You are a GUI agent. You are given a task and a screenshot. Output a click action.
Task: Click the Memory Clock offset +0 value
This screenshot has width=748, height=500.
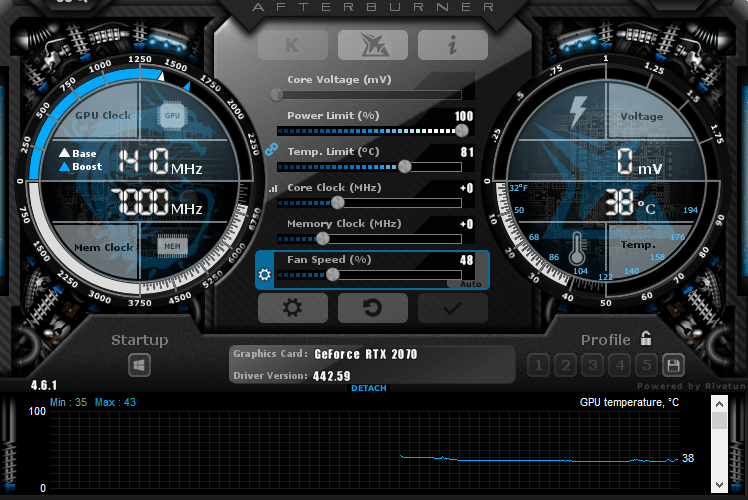point(467,224)
